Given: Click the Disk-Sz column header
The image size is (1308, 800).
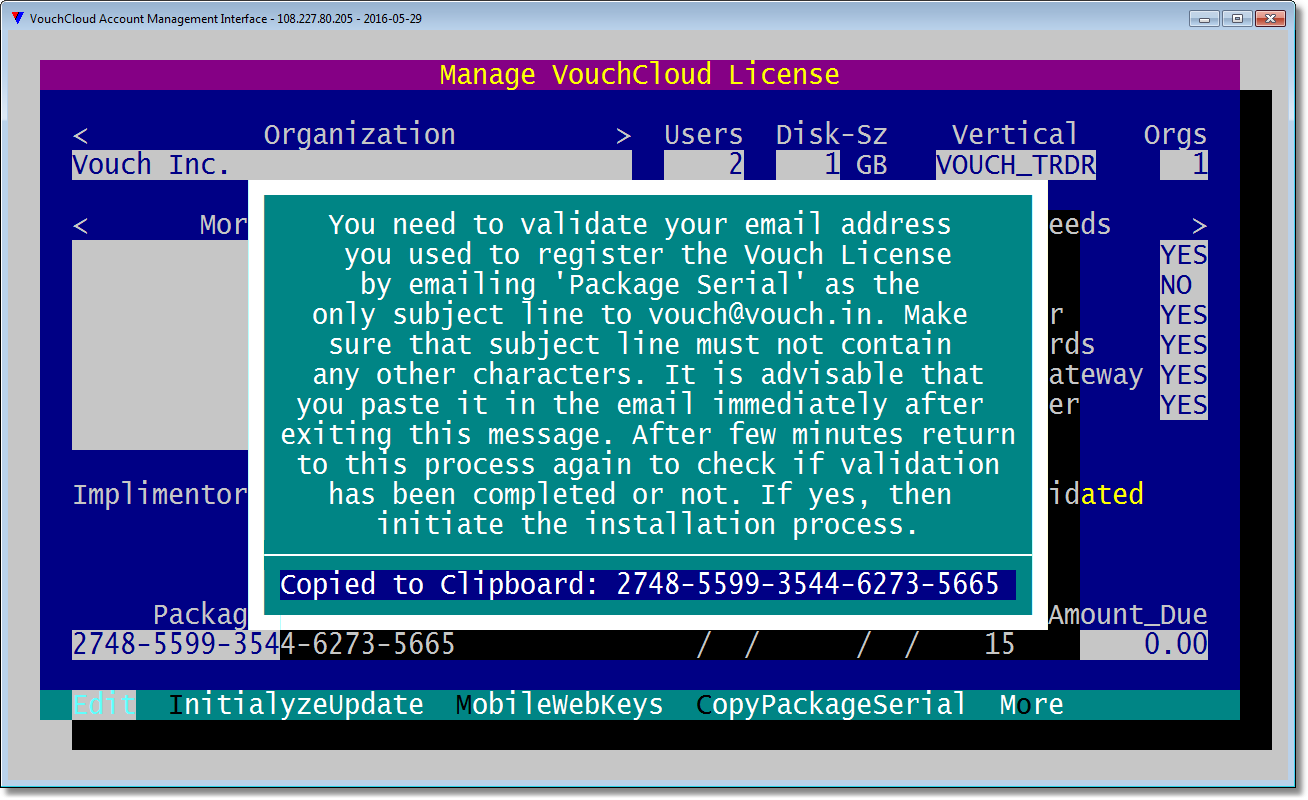Looking at the screenshot, I should pyautogui.click(x=832, y=135).
